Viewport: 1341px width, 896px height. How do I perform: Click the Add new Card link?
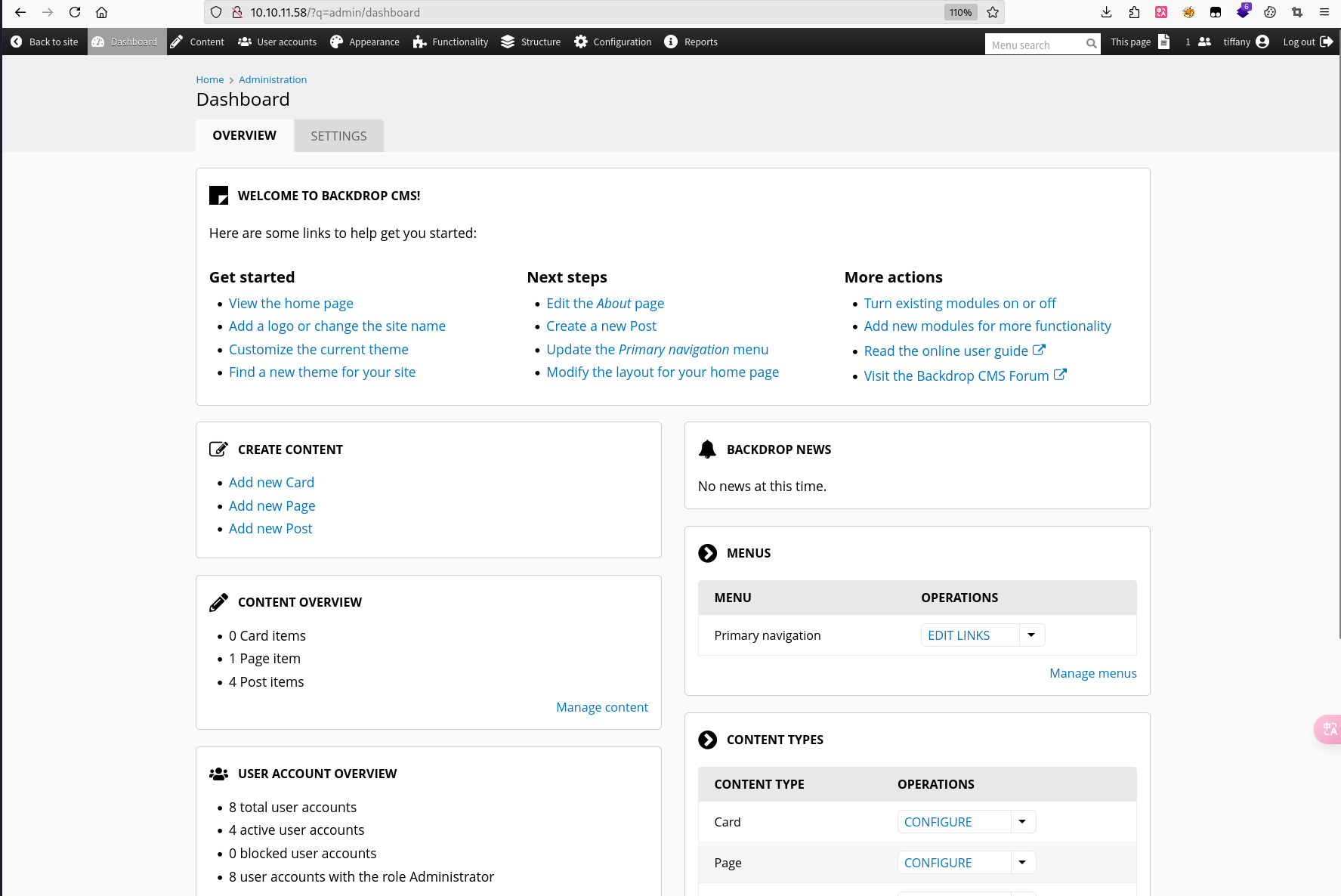pos(271,482)
